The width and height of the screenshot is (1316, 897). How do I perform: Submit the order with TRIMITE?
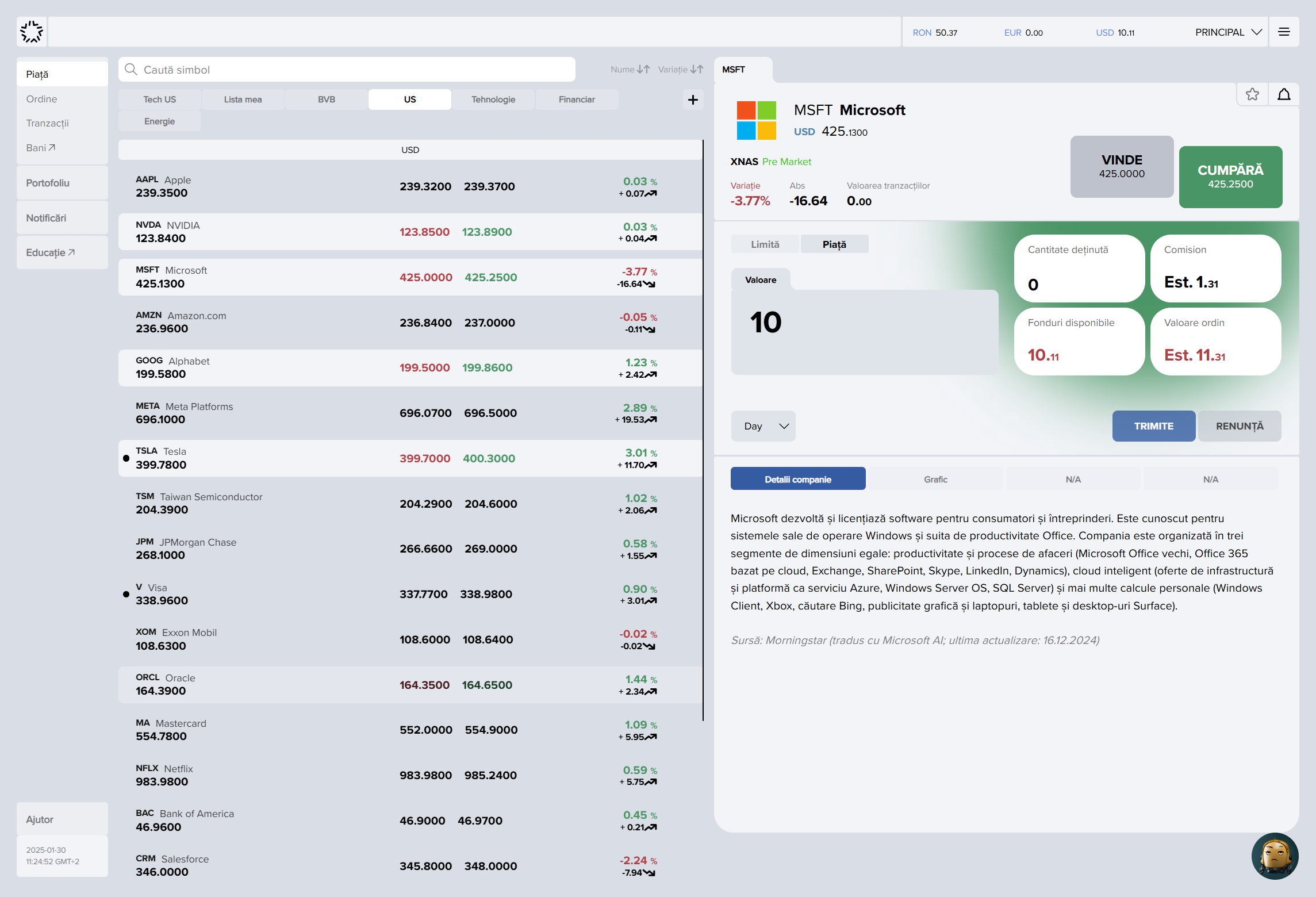coord(1153,426)
